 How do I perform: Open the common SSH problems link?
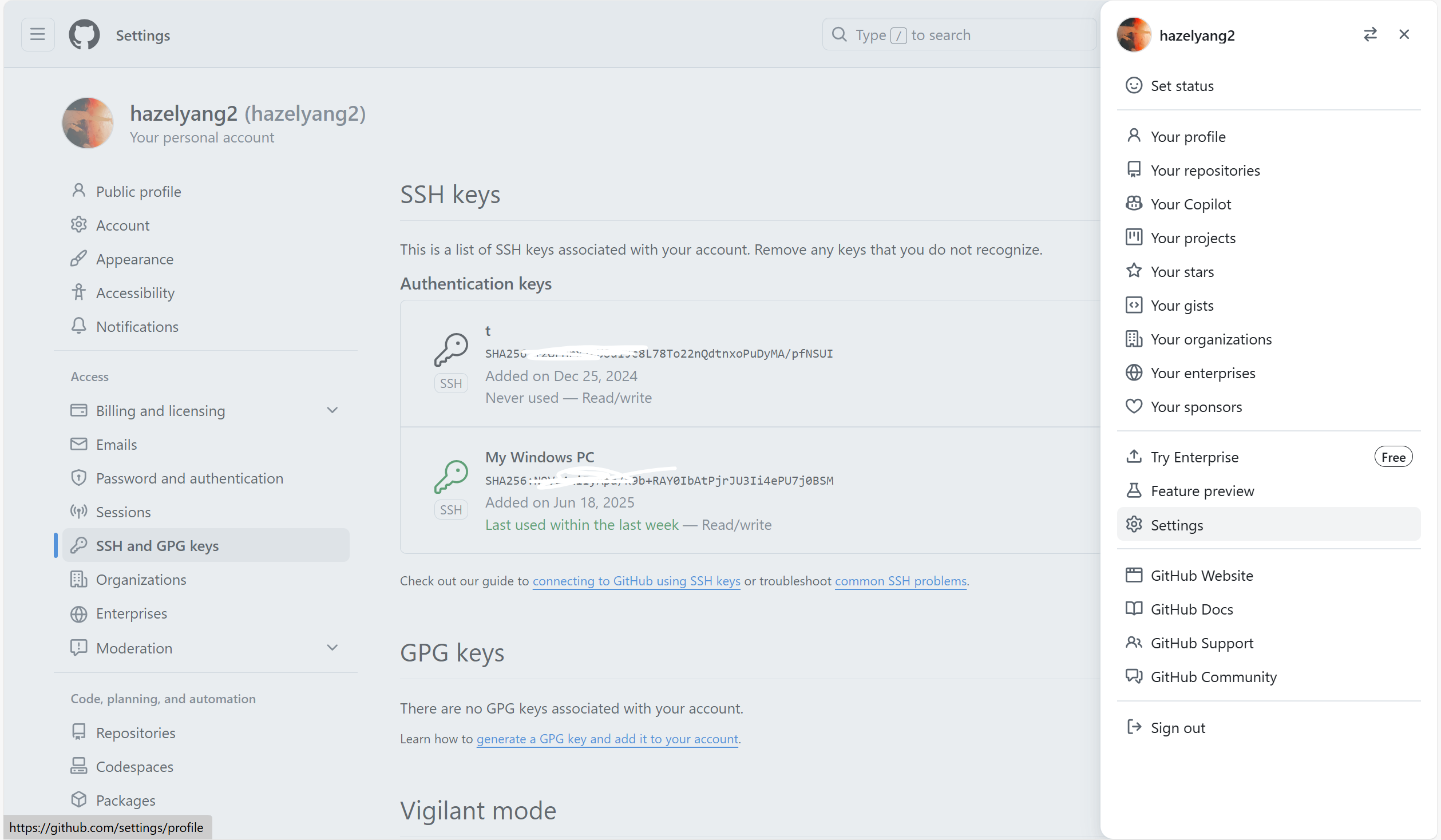tap(901, 581)
